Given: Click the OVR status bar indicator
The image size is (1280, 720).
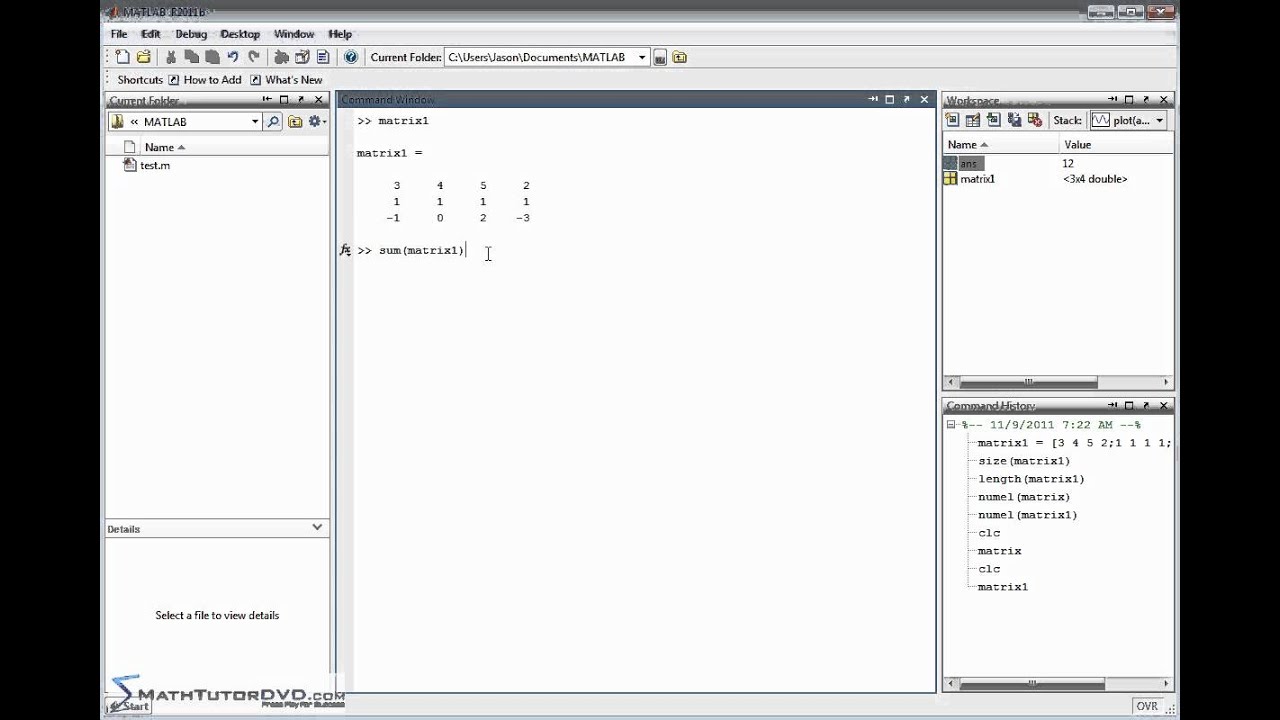Looking at the screenshot, I should tap(1147, 706).
